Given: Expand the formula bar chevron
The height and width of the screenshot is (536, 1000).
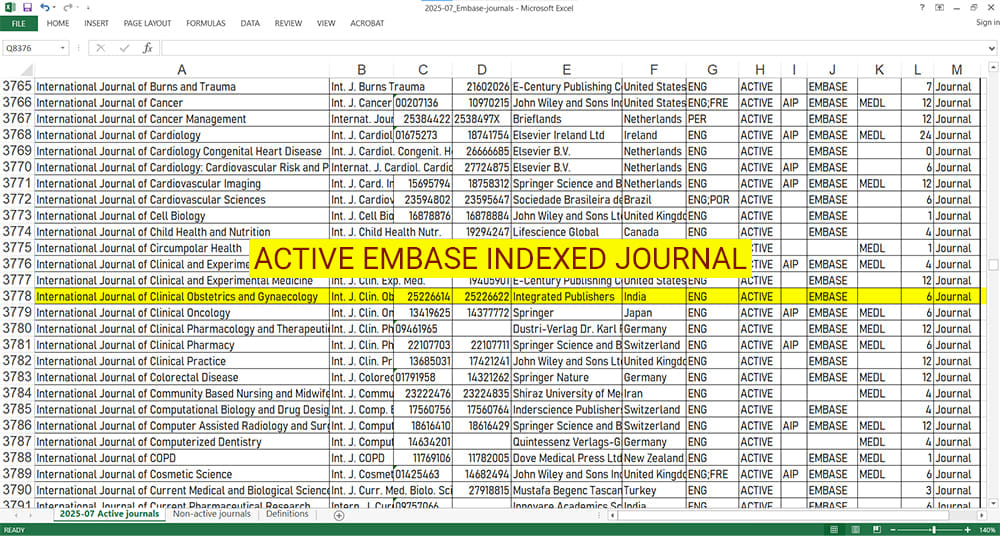Looking at the screenshot, I should pos(992,48).
